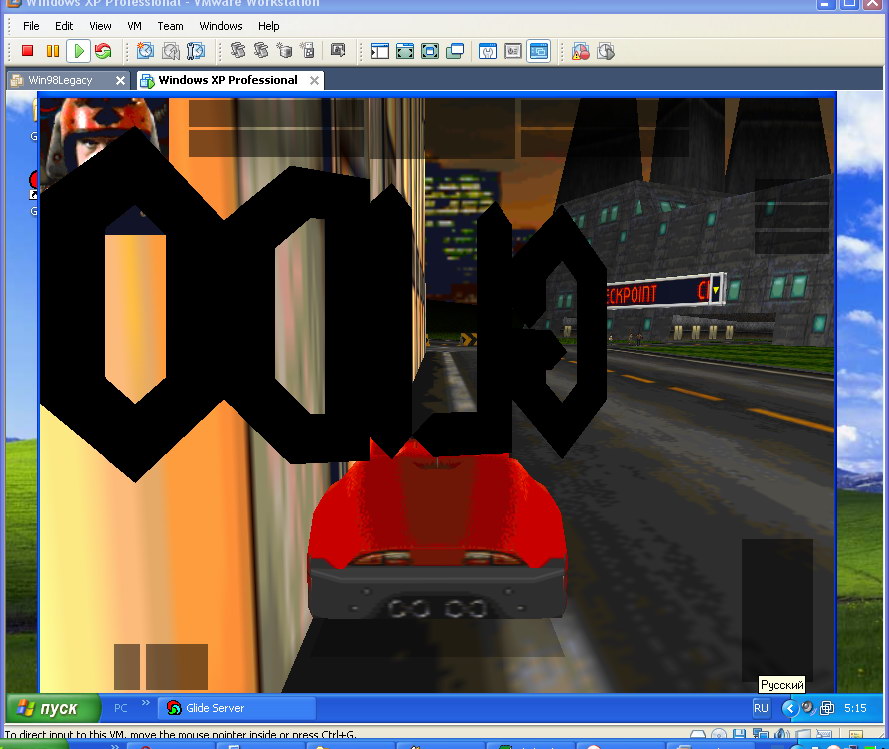889x749 pixels.
Task: Toggle the sidebar panel icon
Action: [x=379, y=52]
